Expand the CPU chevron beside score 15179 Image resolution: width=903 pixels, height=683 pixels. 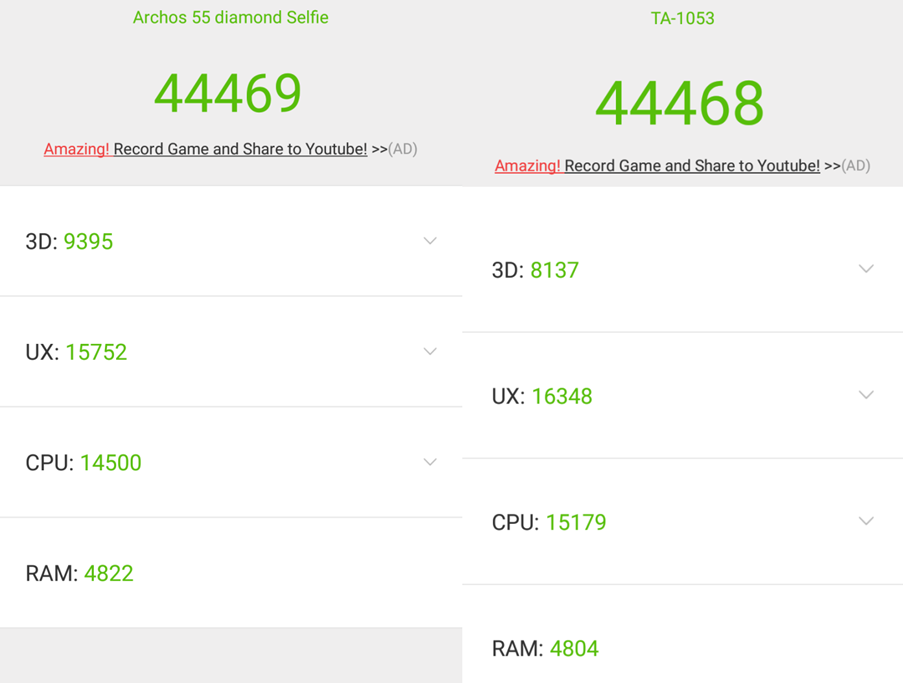pos(866,521)
